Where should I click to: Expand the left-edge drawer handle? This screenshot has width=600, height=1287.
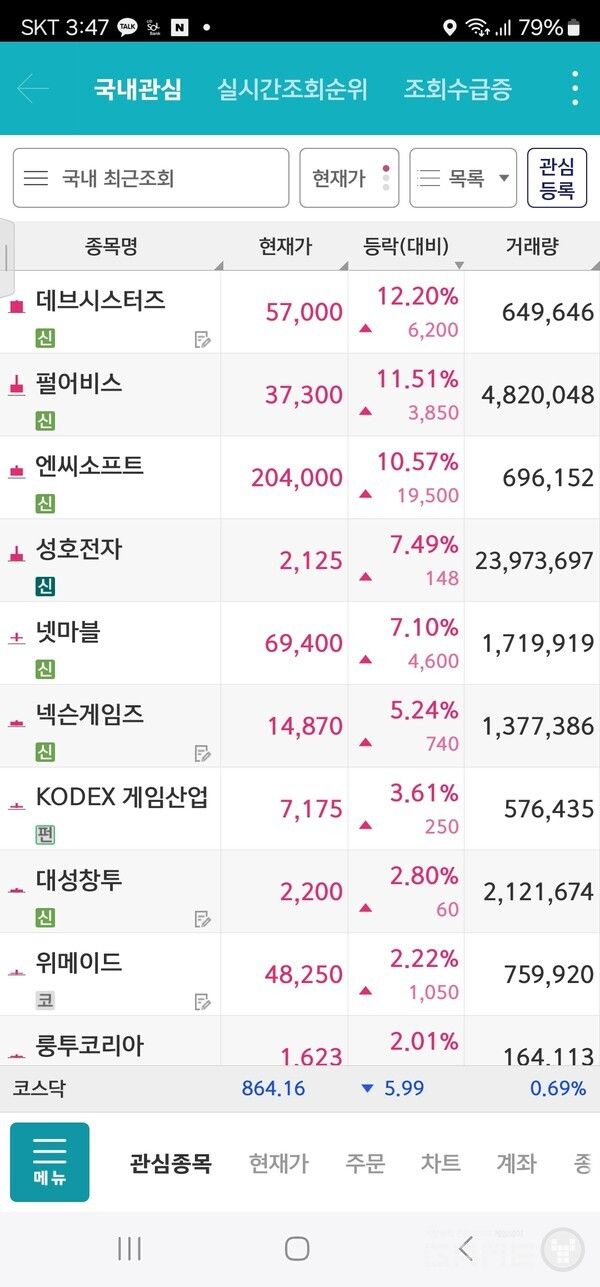[x=9, y=256]
